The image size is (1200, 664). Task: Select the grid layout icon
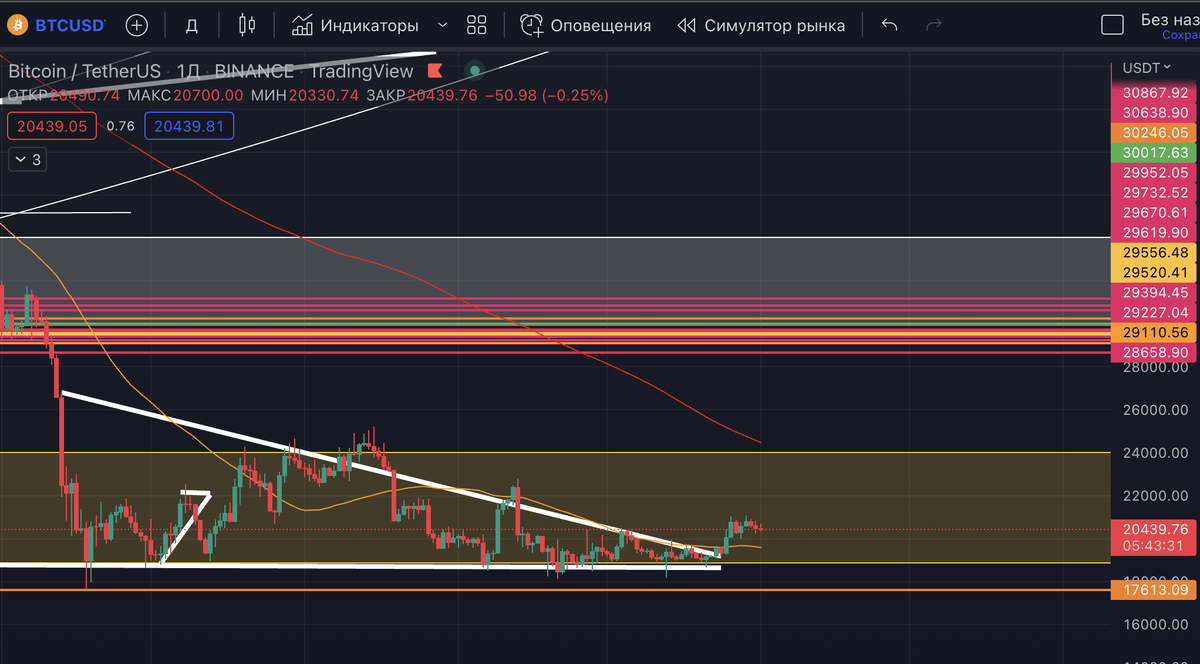475,24
